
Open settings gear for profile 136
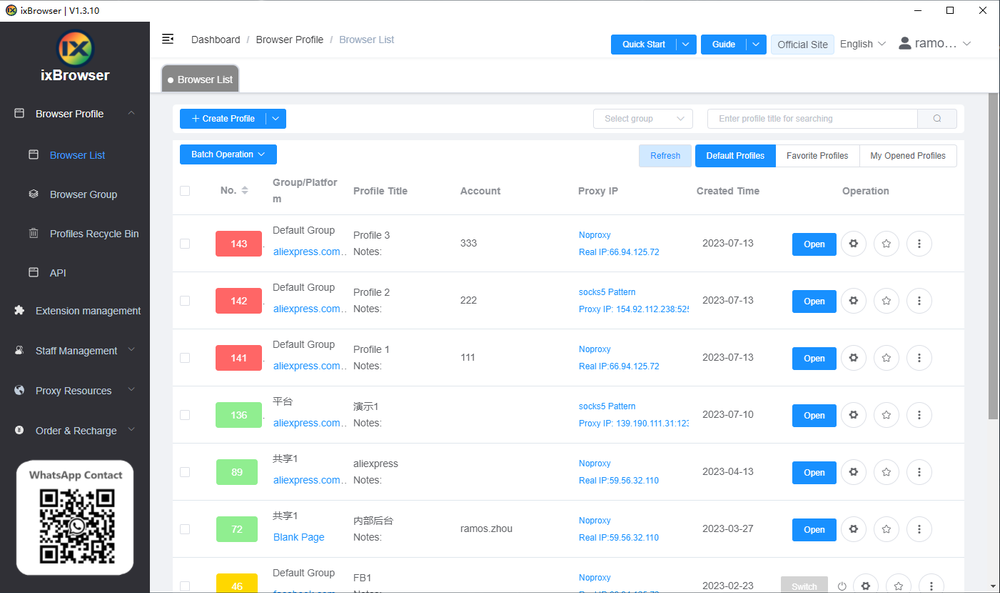coord(853,415)
